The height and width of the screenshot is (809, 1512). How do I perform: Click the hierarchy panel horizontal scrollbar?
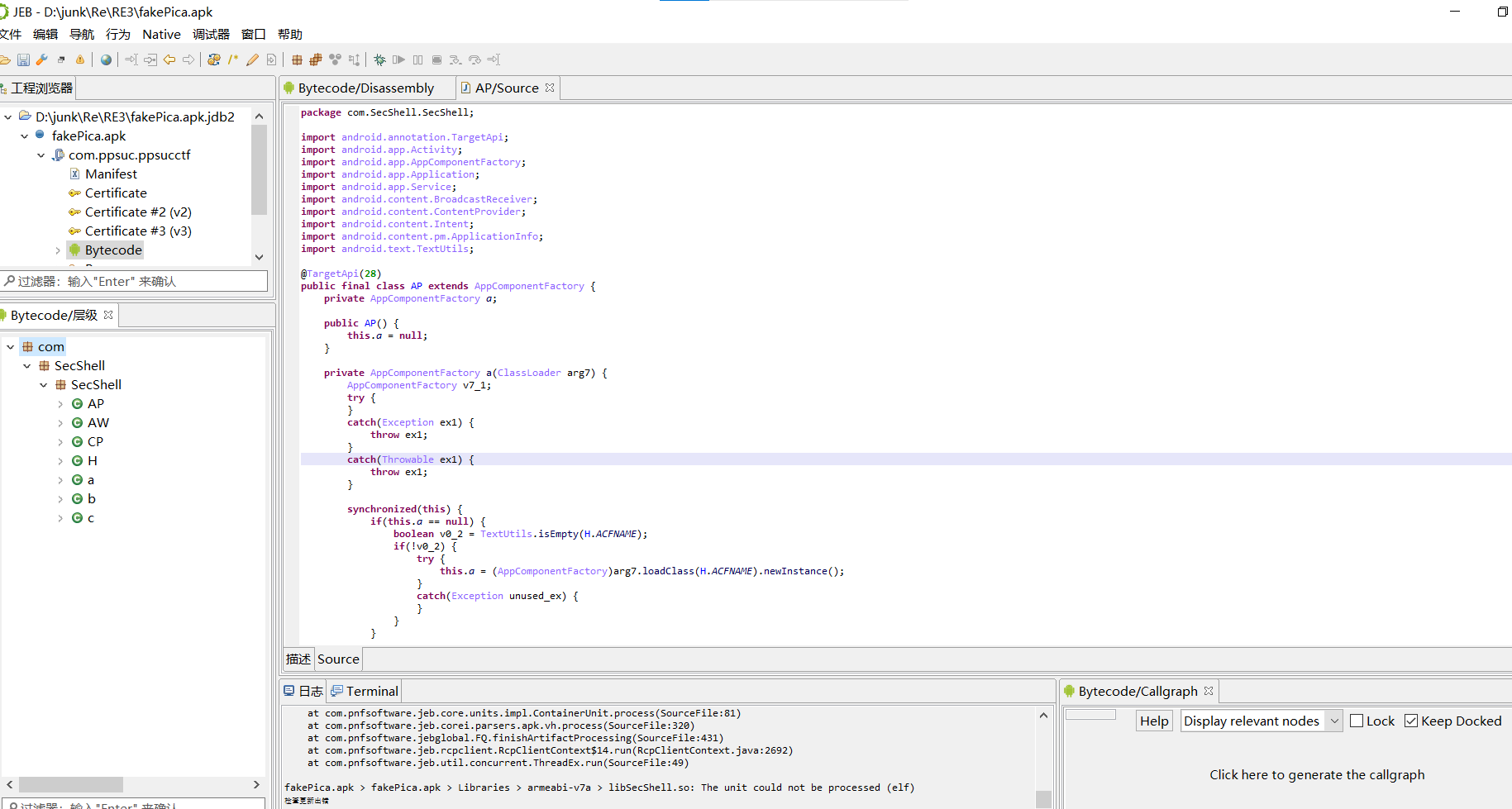click(x=71, y=784)
